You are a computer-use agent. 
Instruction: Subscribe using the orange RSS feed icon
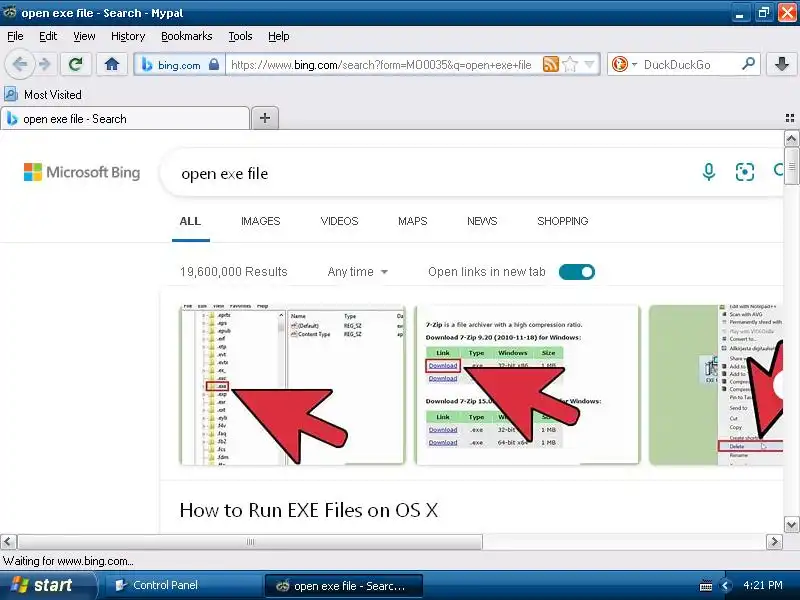551,64
